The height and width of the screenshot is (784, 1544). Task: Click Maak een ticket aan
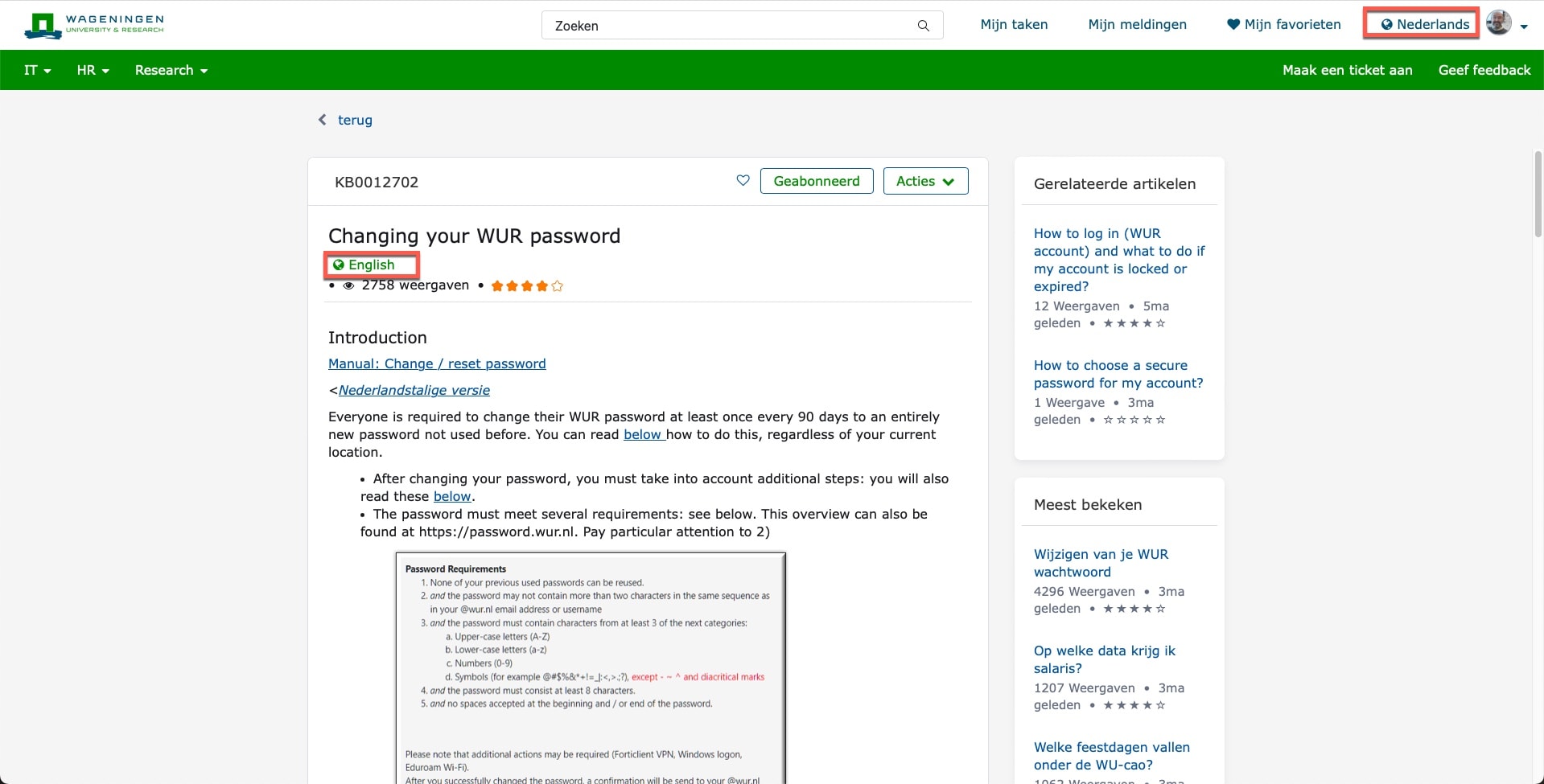click(x=1347, y=70)
